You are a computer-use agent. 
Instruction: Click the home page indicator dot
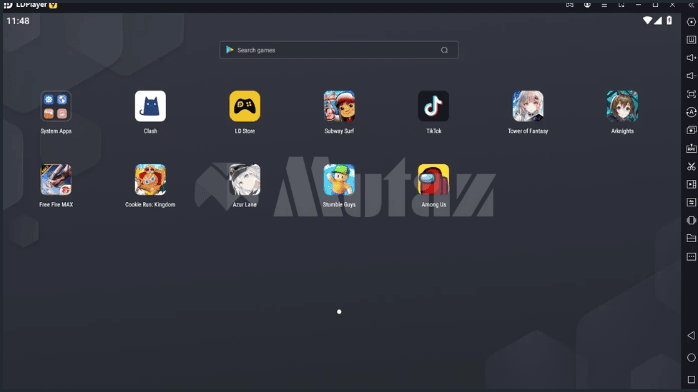(x=339, y=311)
